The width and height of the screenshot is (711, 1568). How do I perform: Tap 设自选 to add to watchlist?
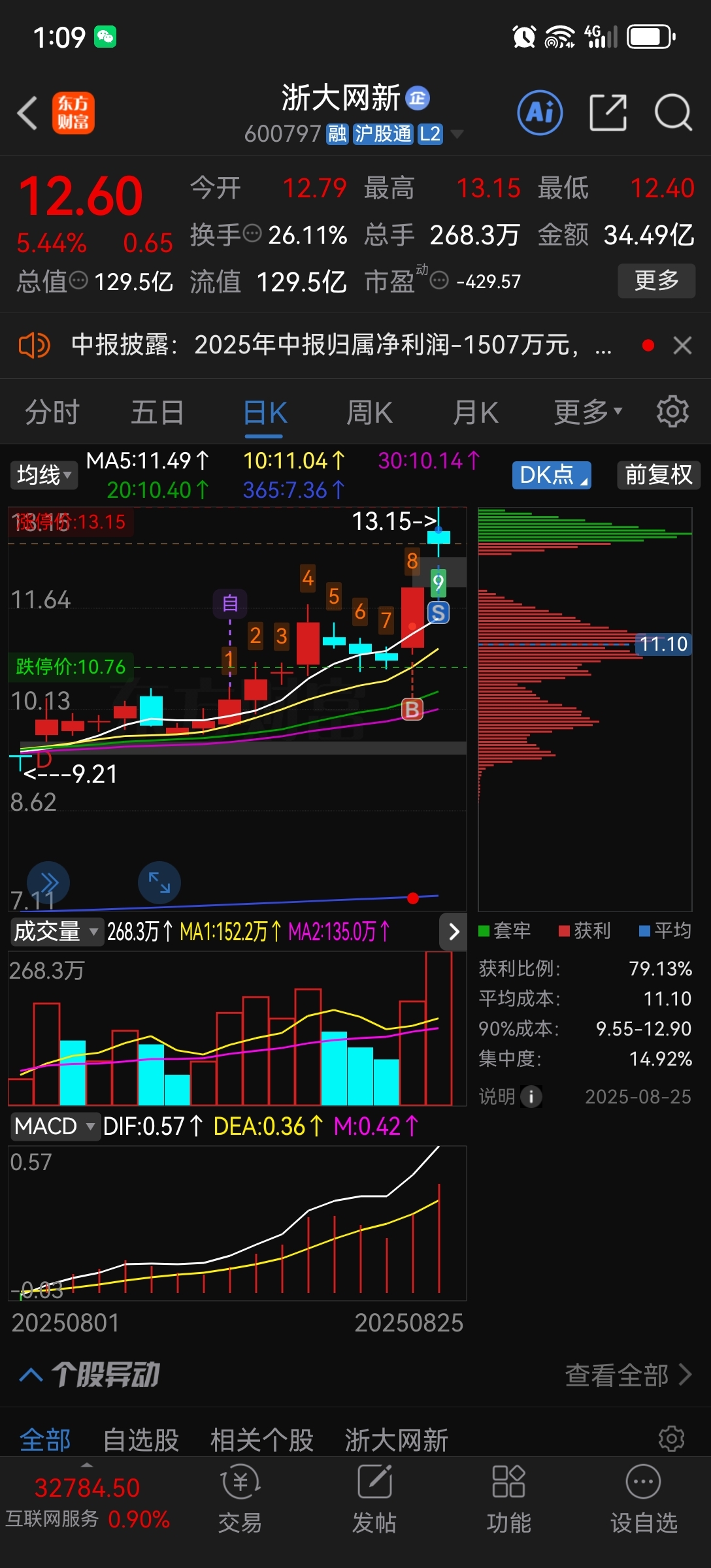click(x=644, y=1500)
